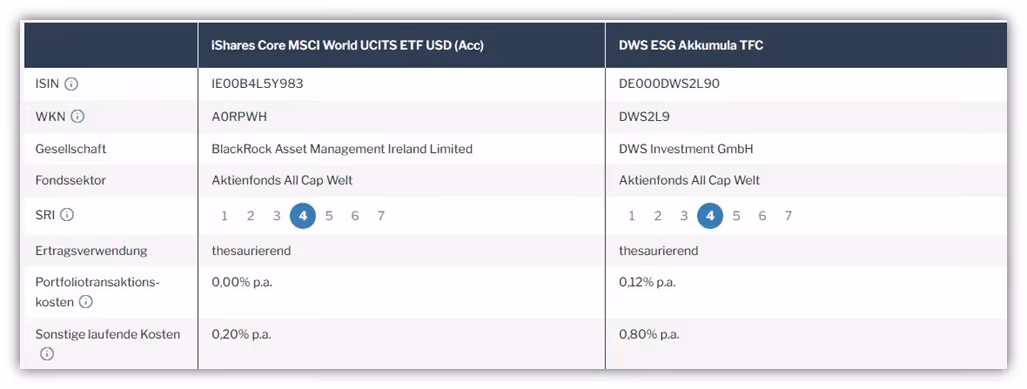Select SRI value 7 for iShares column
Screen dimensions: 1027x389
(x=381, y=216)
